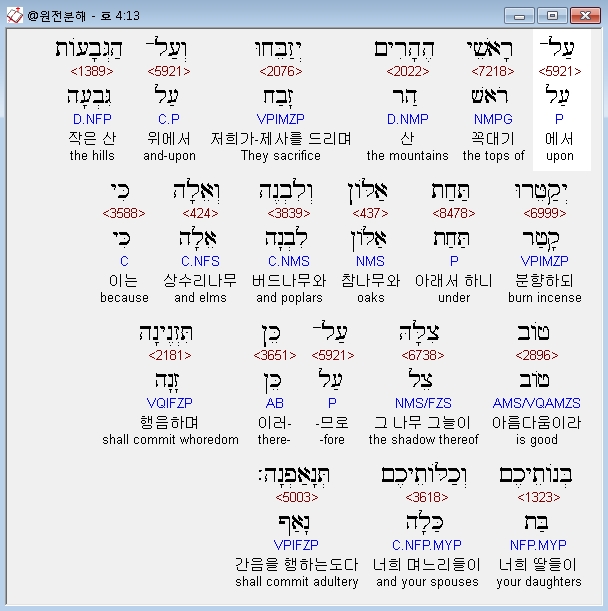This screenshot has width=608, height=611.
Task: Click the English gloss "and elms"
Action: 200,298
